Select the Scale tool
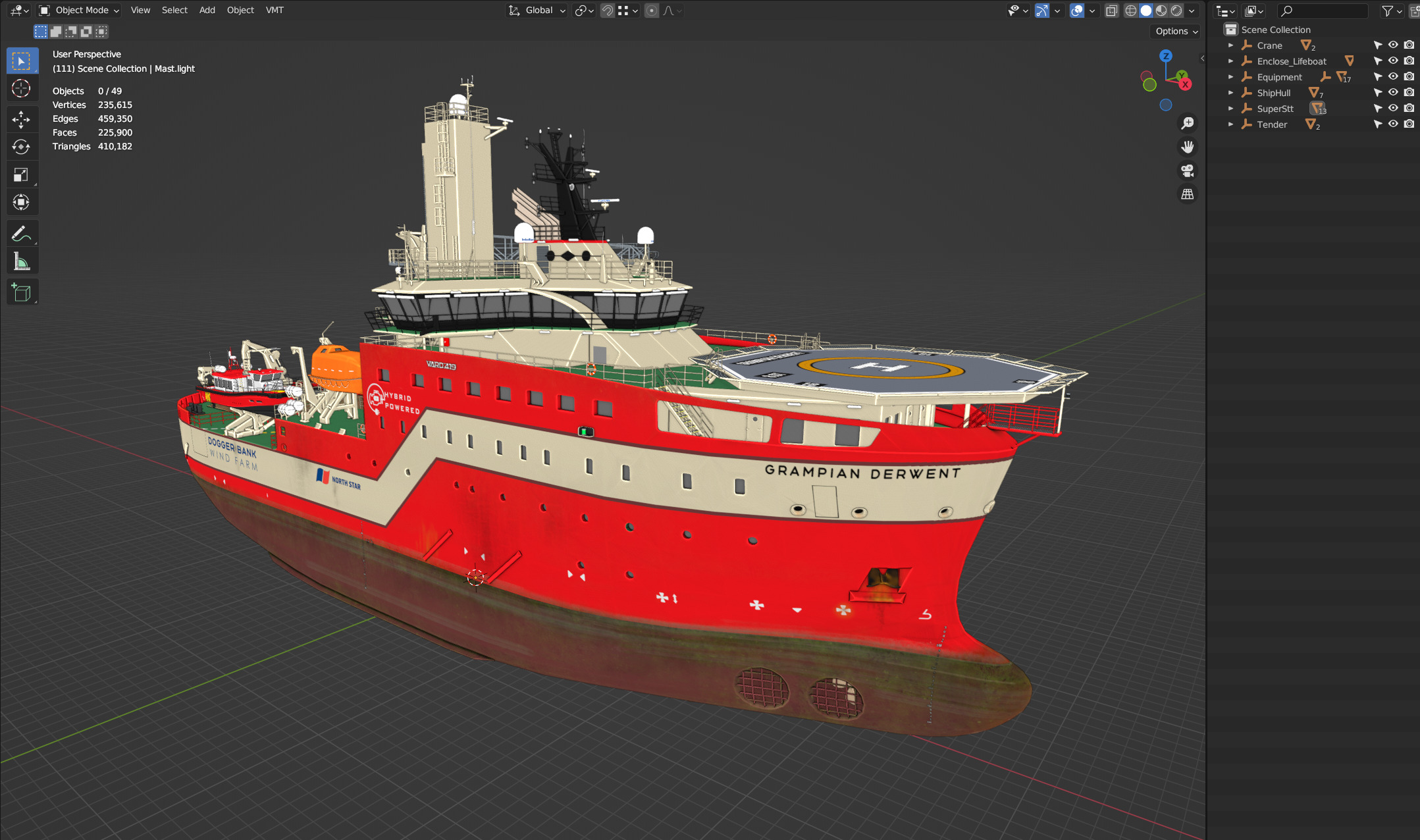The image size is (1420, 840). click(x=22, y=174)
